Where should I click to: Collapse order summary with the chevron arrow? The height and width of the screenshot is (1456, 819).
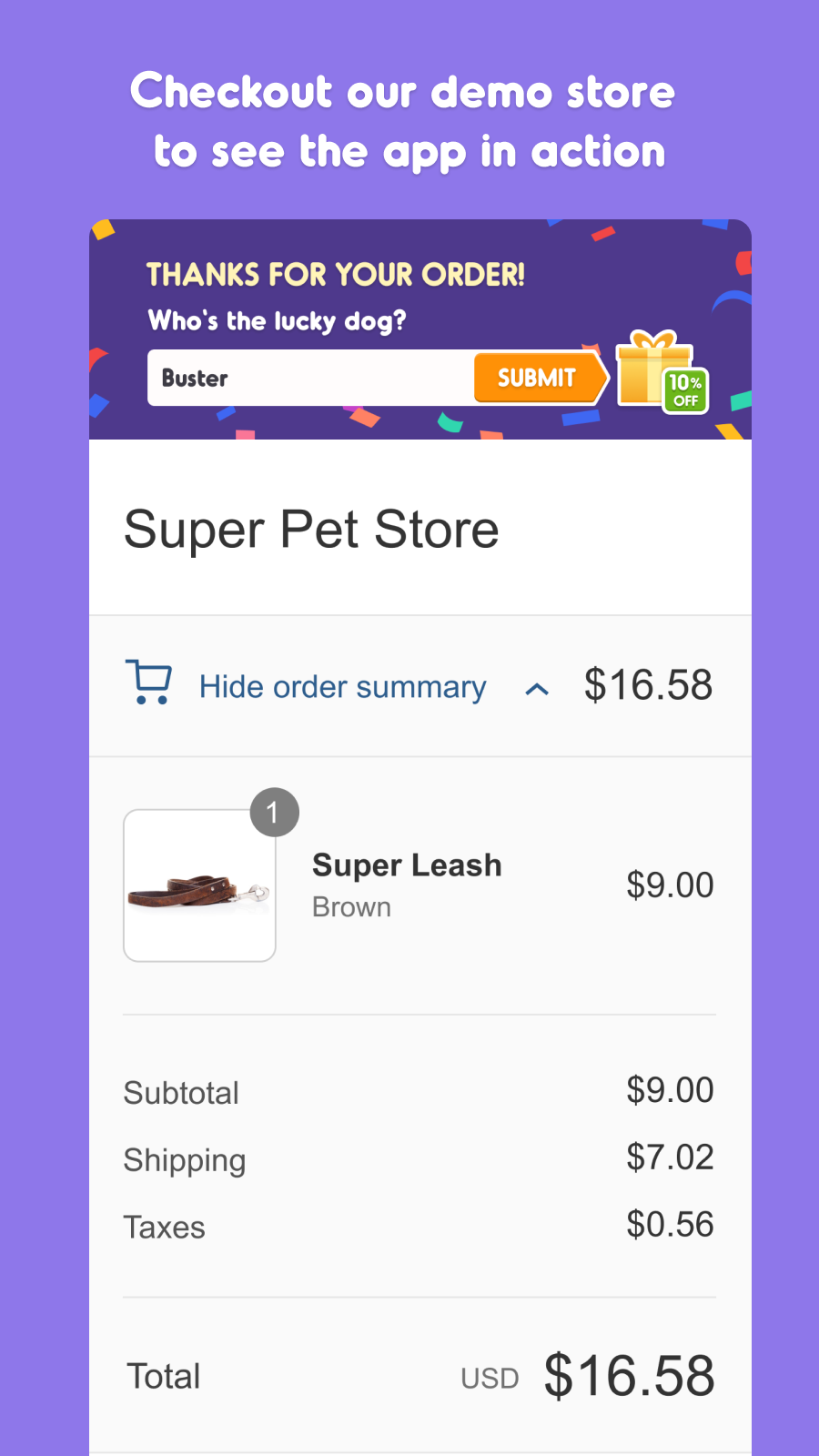coord(537,690)
